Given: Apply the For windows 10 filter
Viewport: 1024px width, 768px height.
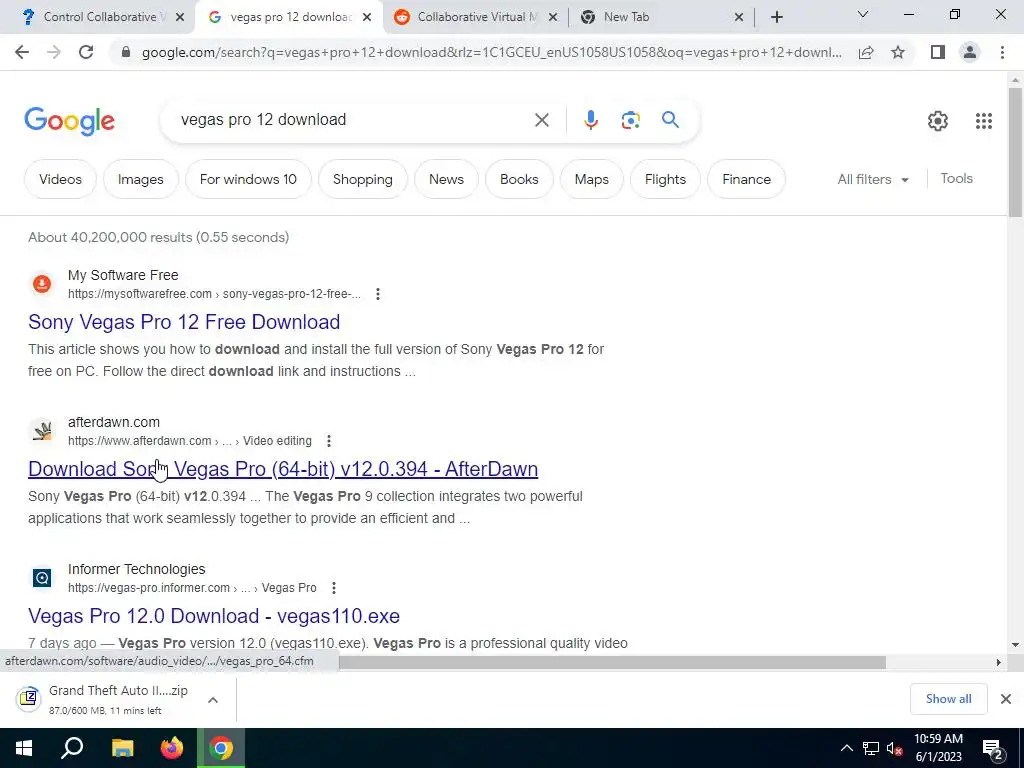Looking at the screenshot, I should pyautogui.click(x=248, y=179).
